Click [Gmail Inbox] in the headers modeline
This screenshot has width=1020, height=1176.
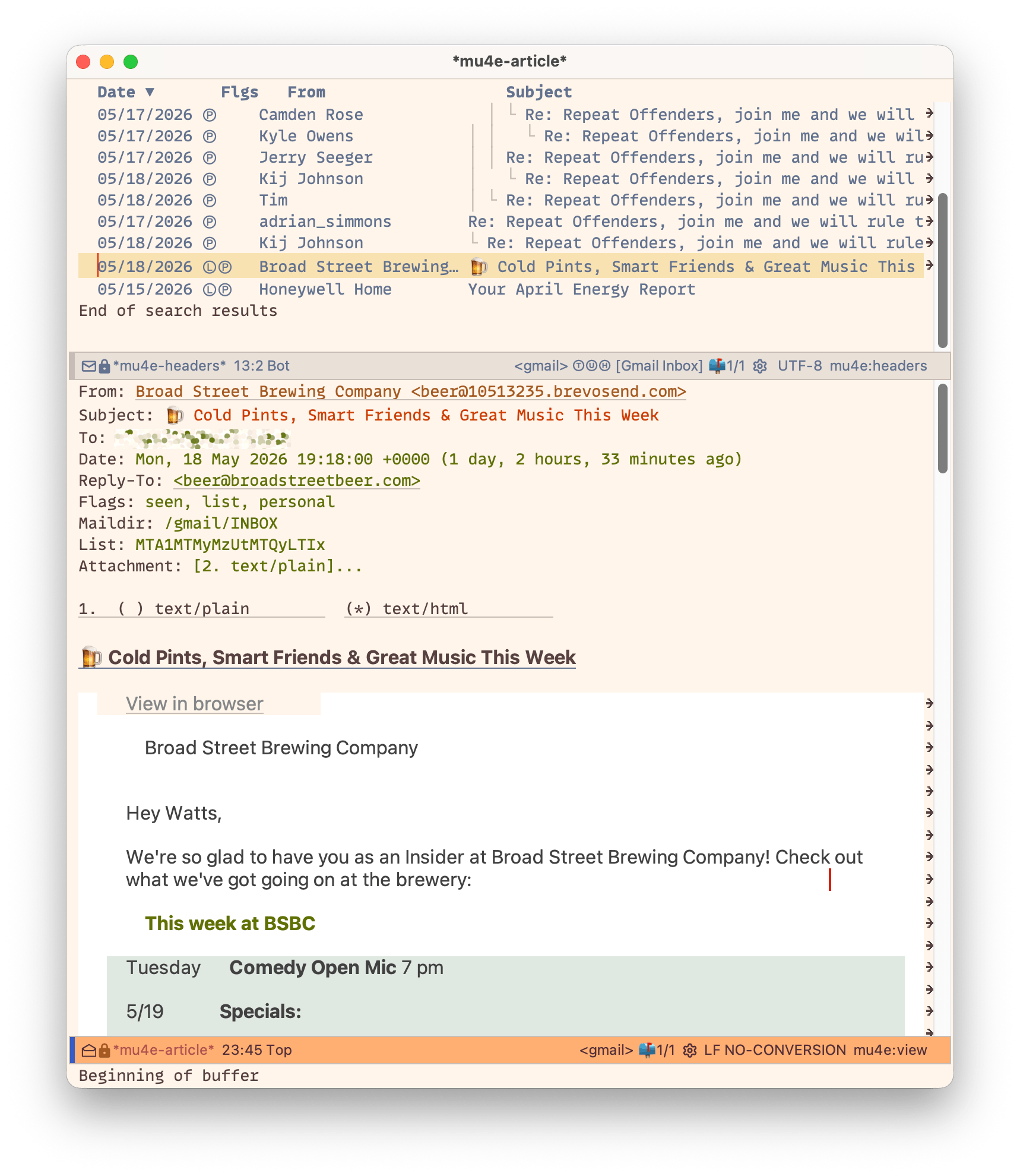pyautogui.click(x=659, y=366)
